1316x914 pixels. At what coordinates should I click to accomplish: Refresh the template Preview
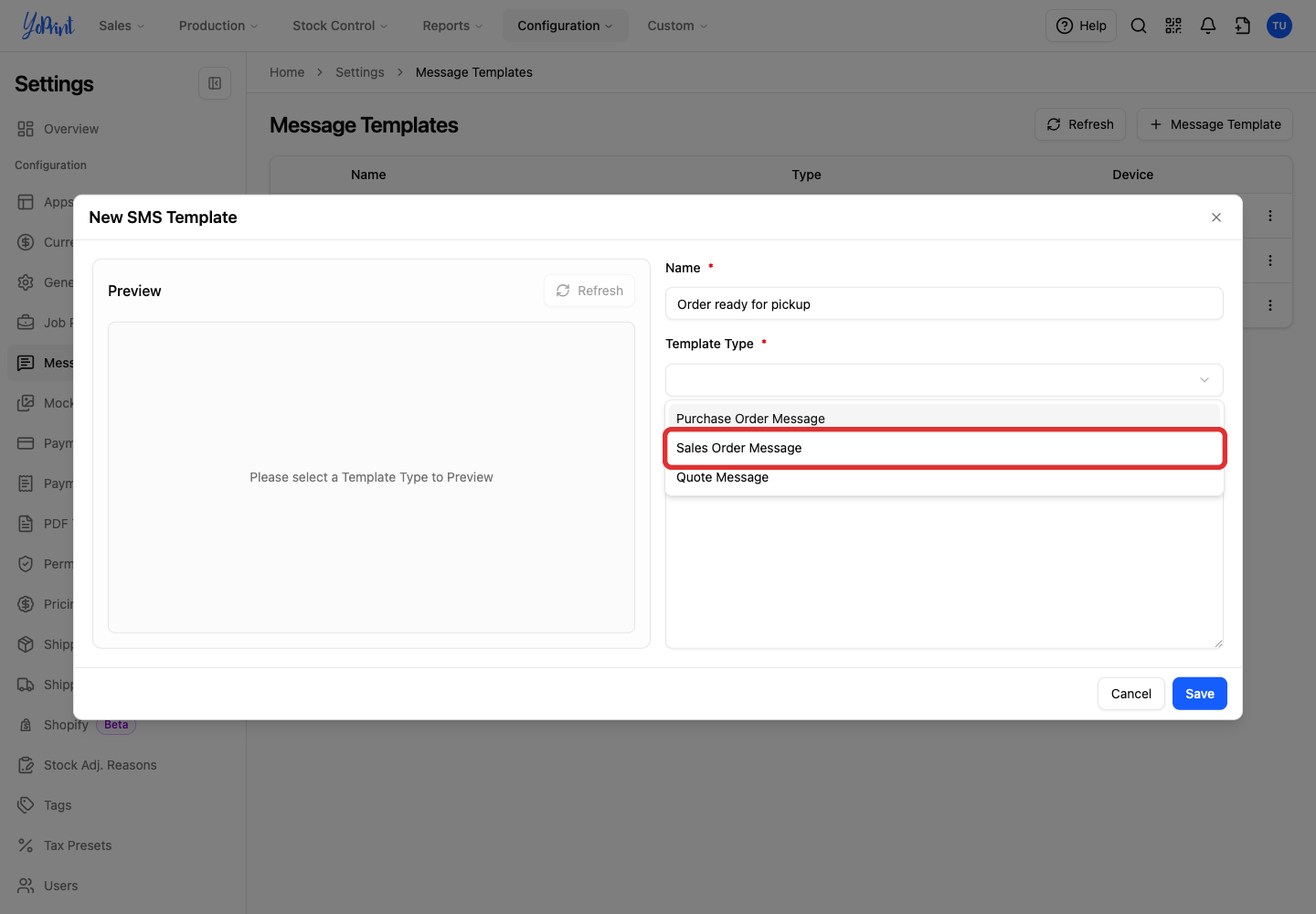pyautogui.click(x=589, y=291)
